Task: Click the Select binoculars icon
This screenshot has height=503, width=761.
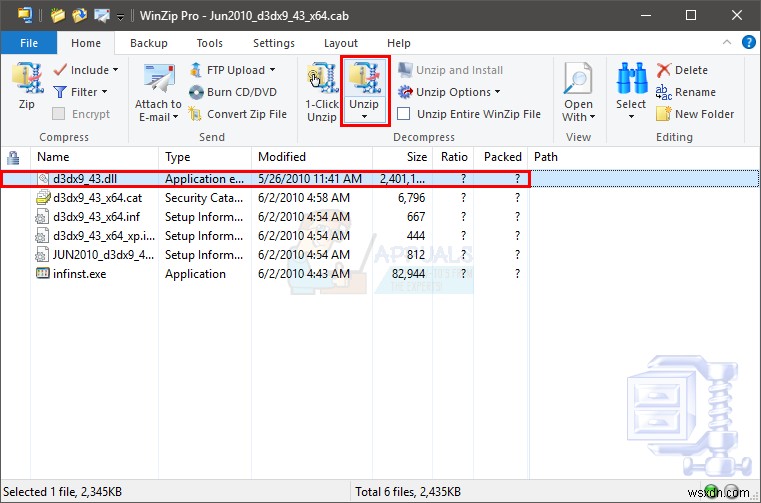Action: click(x=631, y=78)
